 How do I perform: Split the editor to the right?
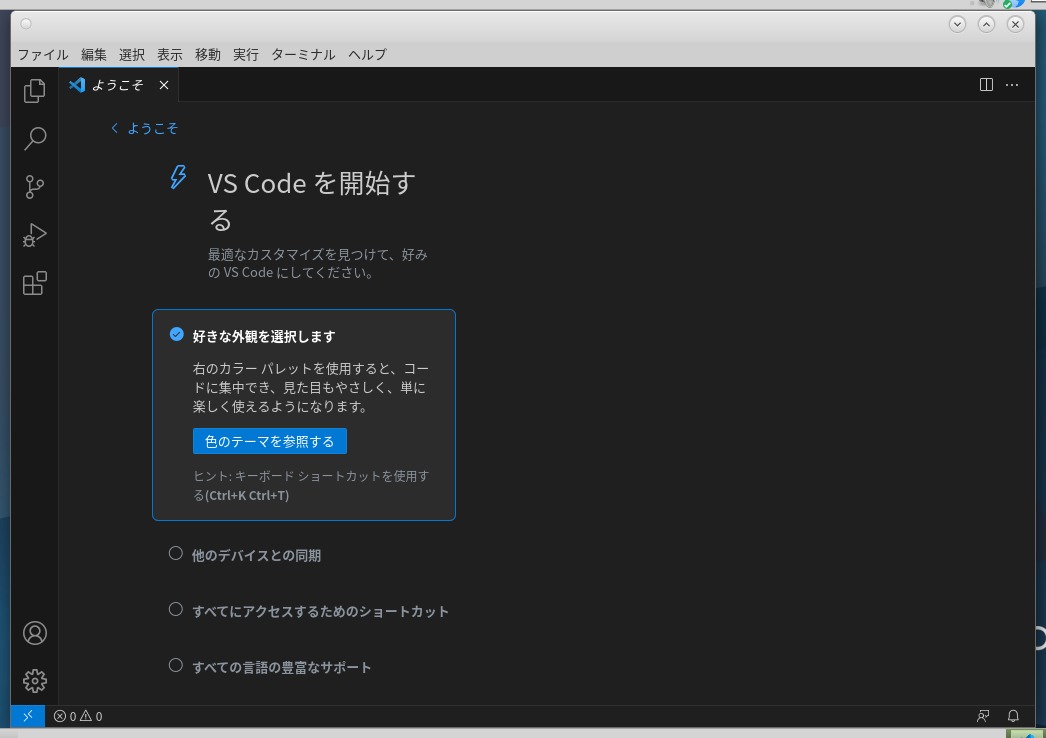(x=986, y=85)
